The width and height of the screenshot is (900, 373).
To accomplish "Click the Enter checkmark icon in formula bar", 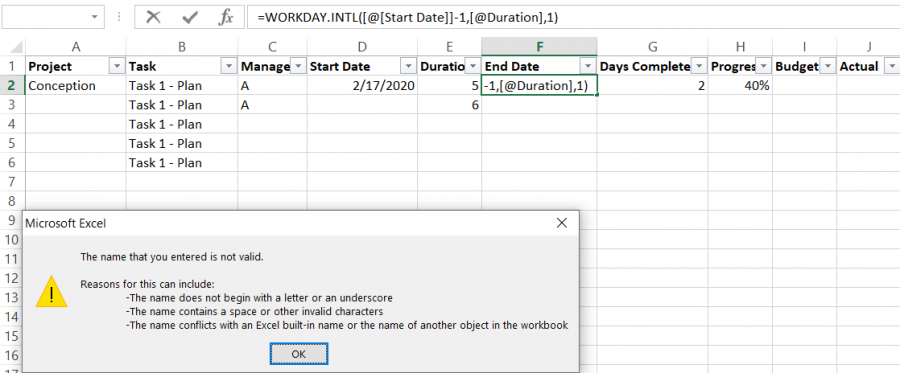I will 189,17.
